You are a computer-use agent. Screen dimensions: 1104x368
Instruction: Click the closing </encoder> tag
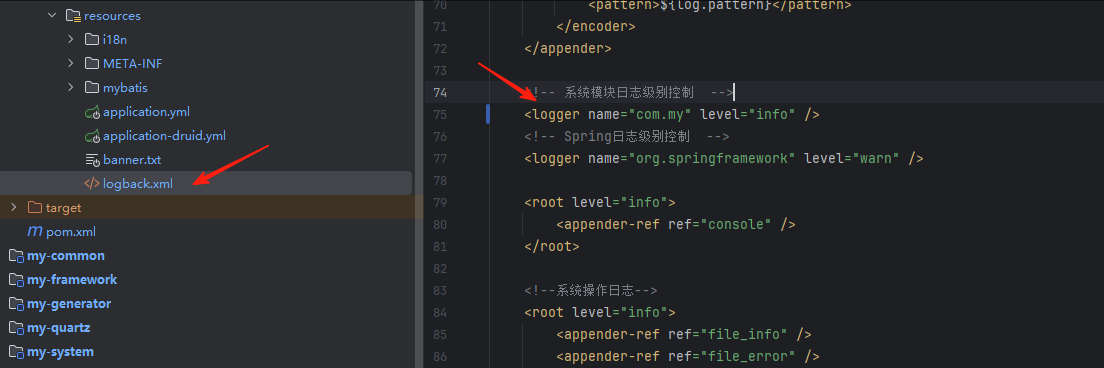pyautogui.click(x=596, y=27)
